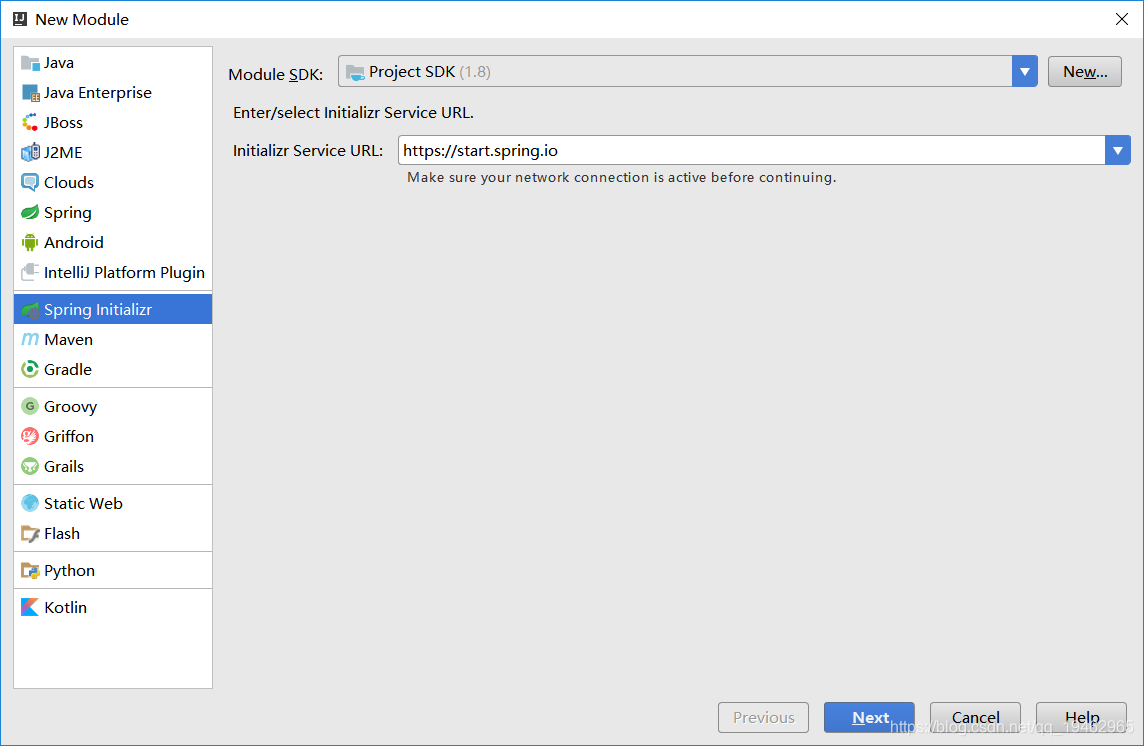Select the Android module type

pyautogui.click(x=113, y=242)
